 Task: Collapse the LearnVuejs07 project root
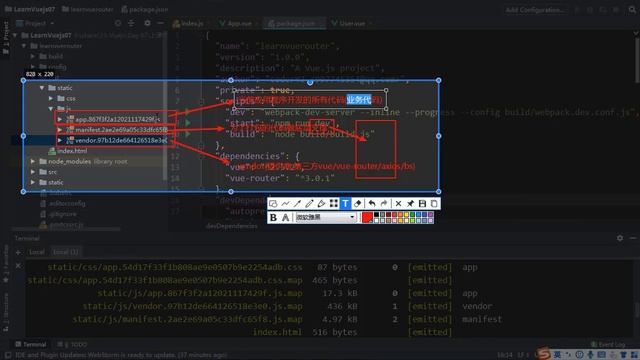[15, 35]
